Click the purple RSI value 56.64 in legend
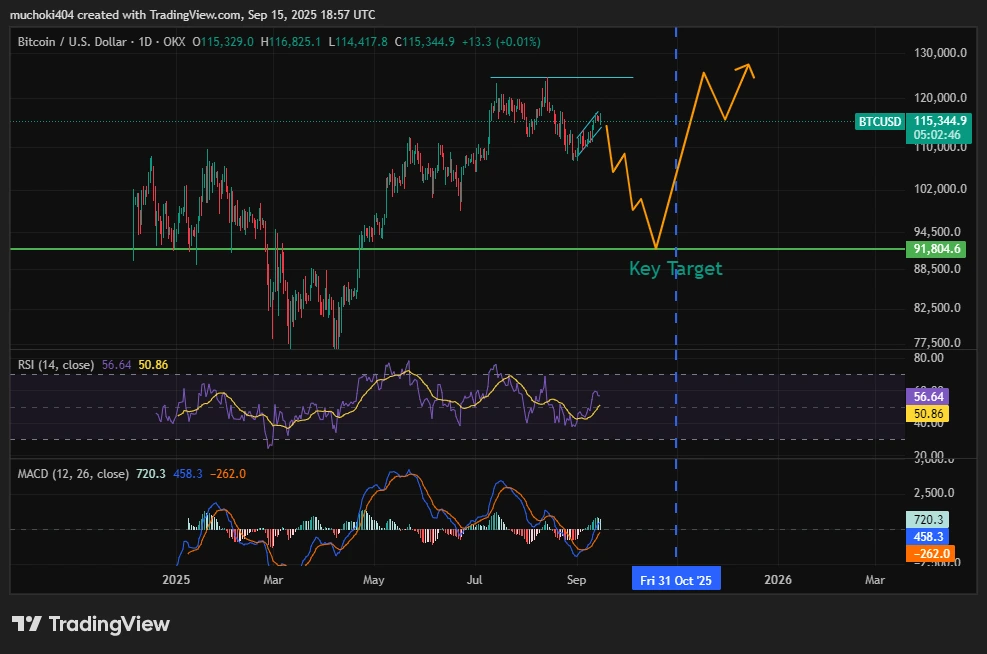The image size is (987, 654). (116, 365)
